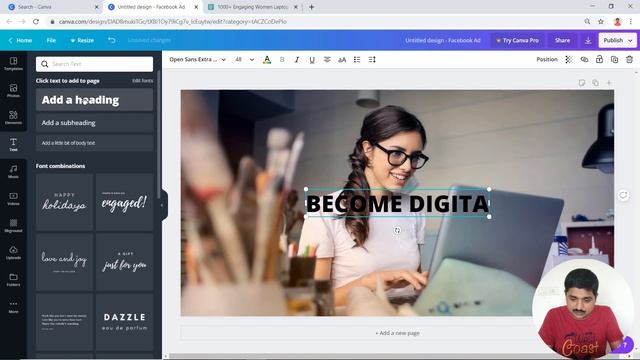Click Try Canva Pro
This screenshot has height=360, width=640.
tap(517, 40)
